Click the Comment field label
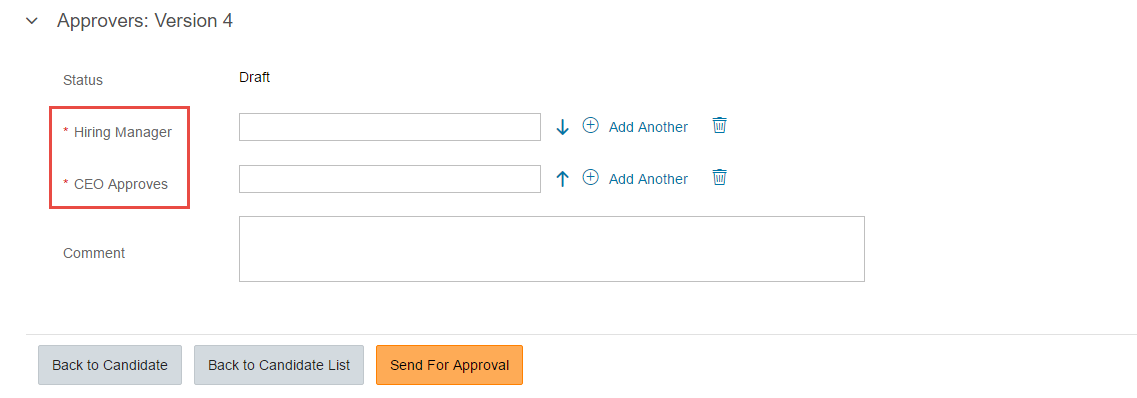Screen dimensions: 1137x398 coord(94,253)
